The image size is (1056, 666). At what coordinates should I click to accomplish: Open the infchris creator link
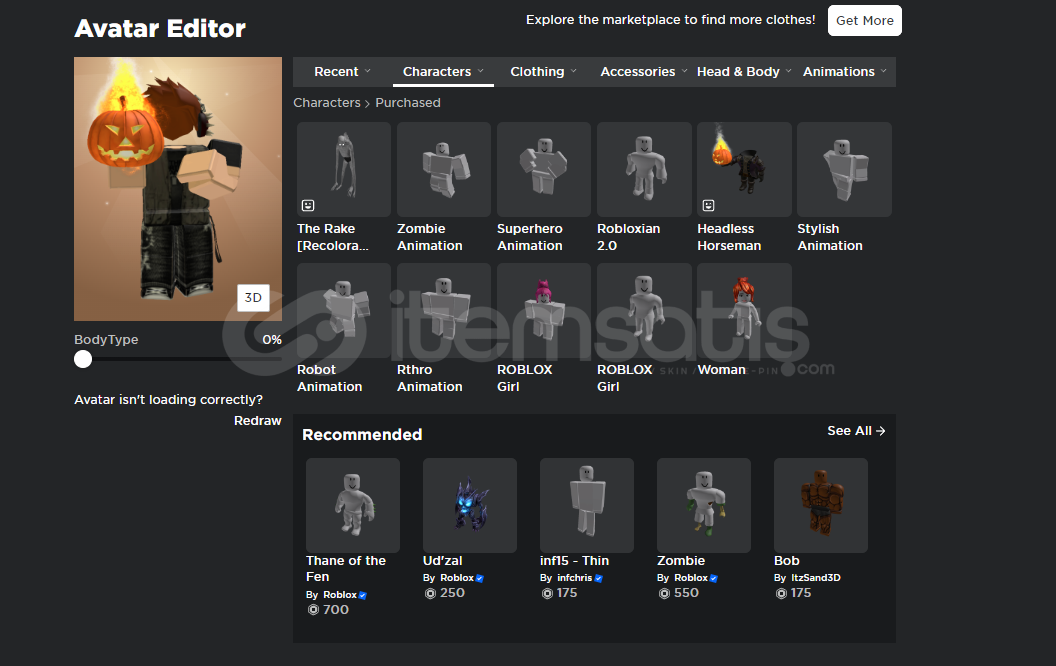(x=574, y=578)
